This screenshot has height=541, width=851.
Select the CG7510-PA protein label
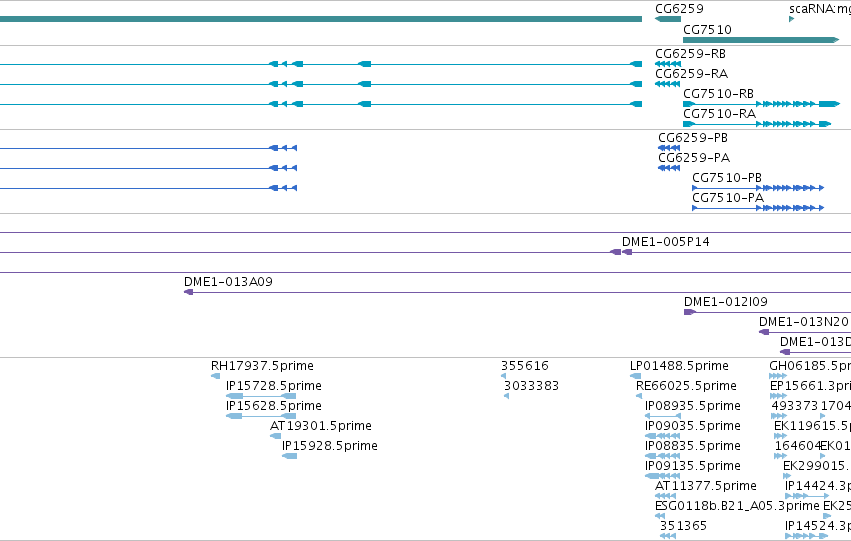tap(728, 198)
